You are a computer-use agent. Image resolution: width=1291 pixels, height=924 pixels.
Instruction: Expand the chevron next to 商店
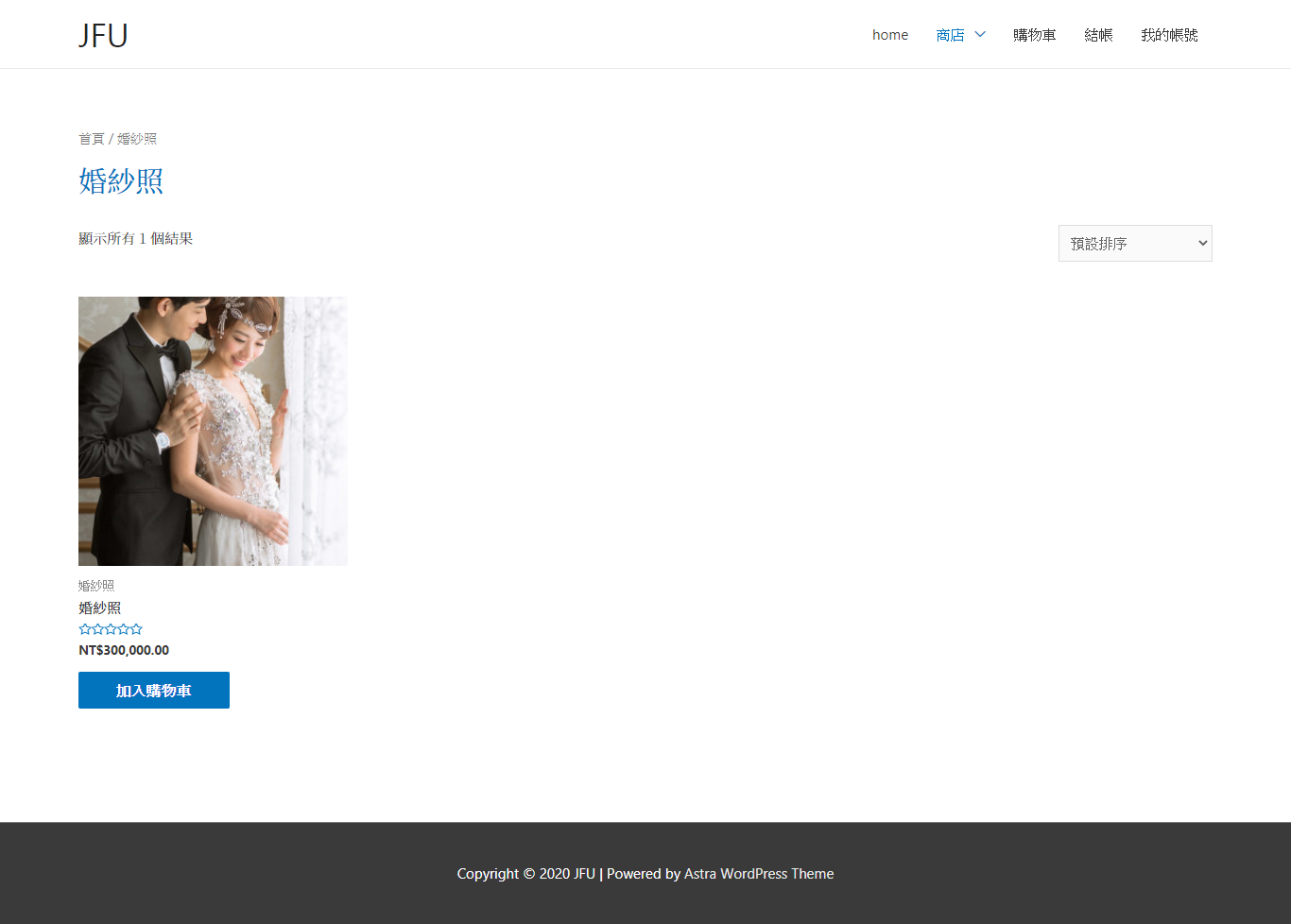(x=980, y=35)
